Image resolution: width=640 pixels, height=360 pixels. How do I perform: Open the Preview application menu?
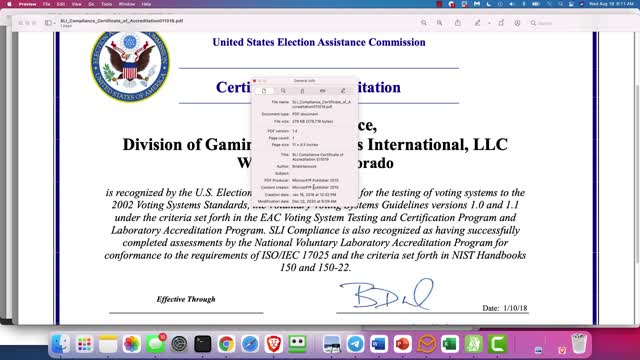point(27,4)
